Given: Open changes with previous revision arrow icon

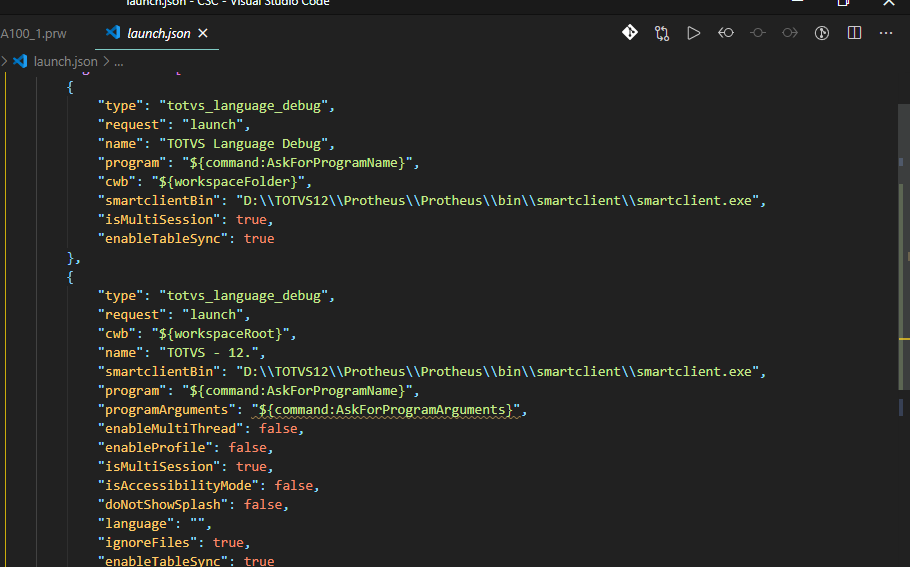Looking at the screenshot, I should pyautogui.click(x=725, y=32).
